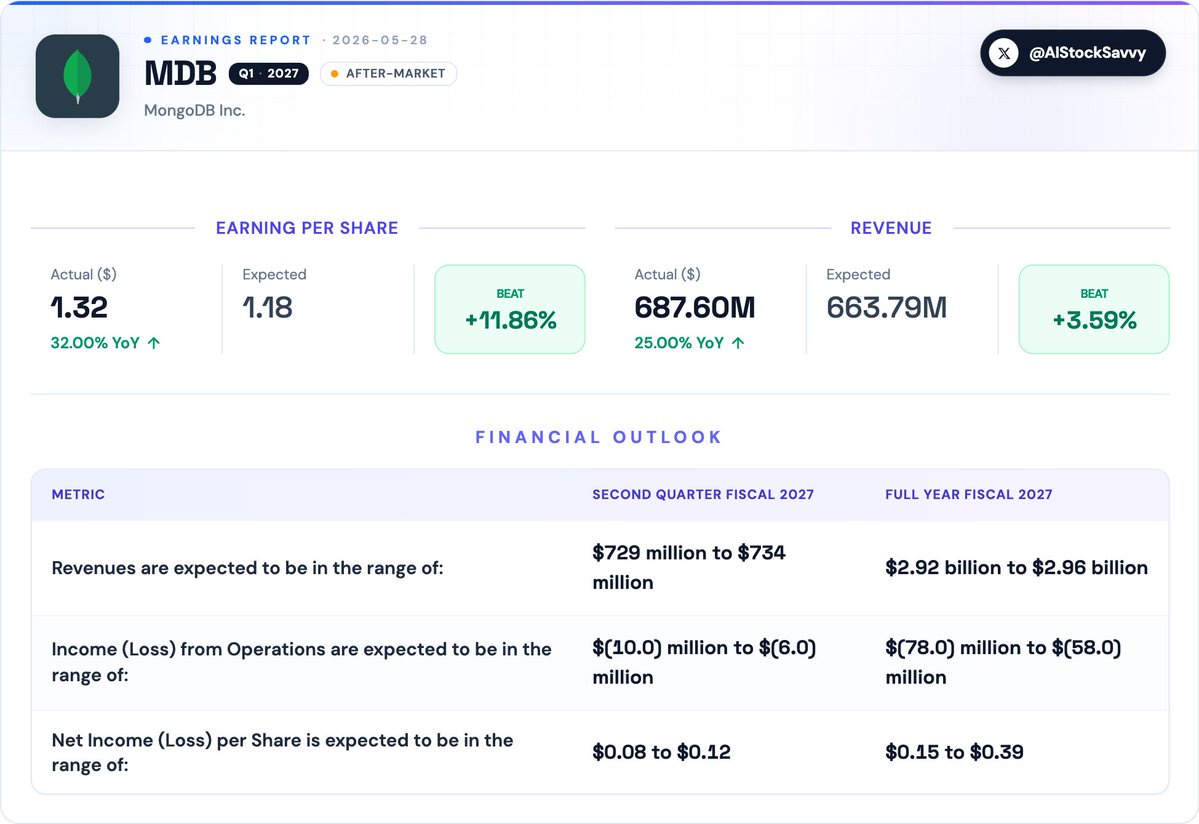Click the MDB ticker symbol

(180, 73)
